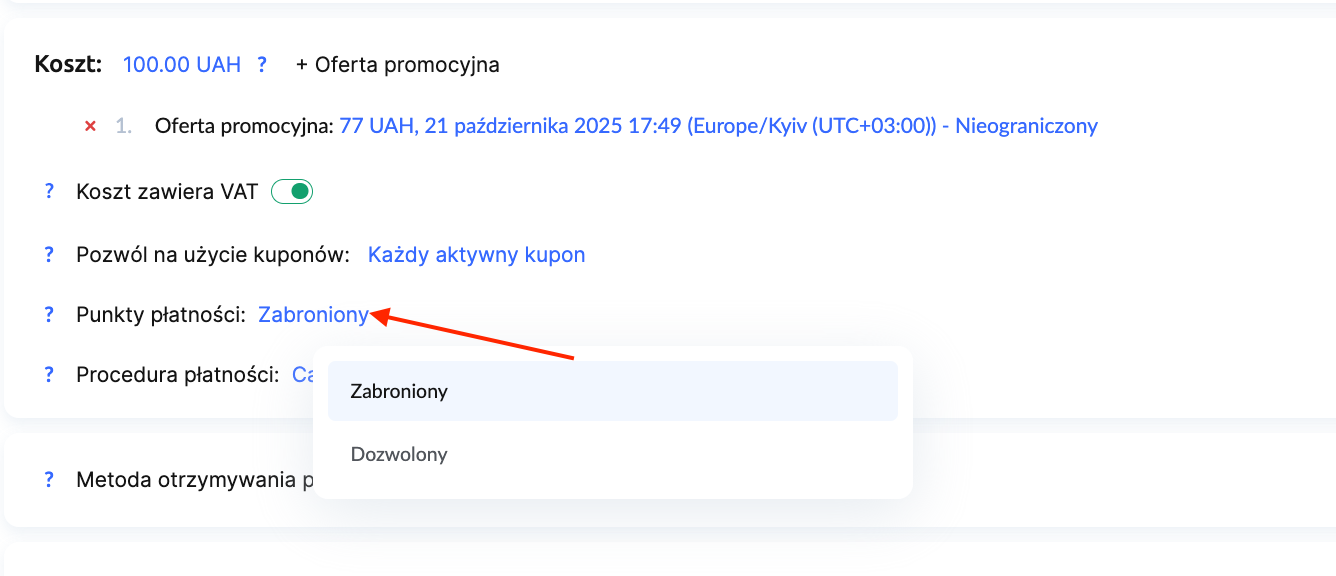1336x576 pixels.
Task: Click help icon for Metoda otrzymywania
Action: 48,480
